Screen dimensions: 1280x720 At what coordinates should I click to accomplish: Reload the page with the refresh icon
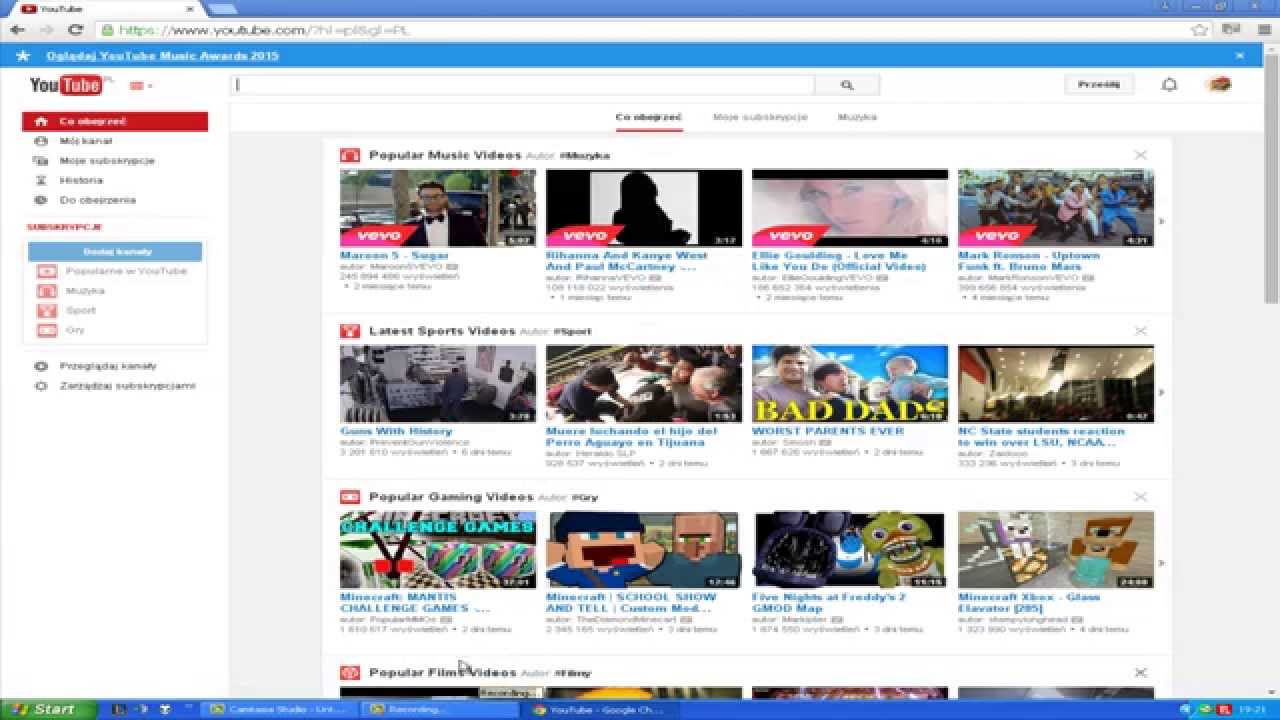point(75,30)
